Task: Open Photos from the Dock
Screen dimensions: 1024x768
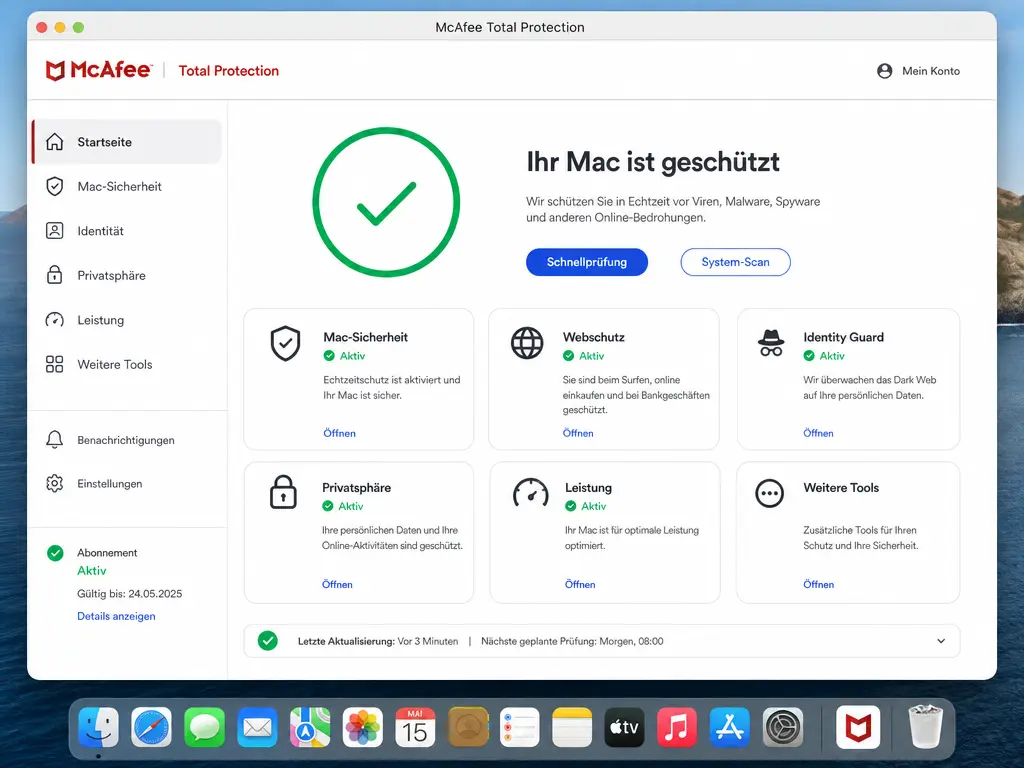Action: pos(362,727)
